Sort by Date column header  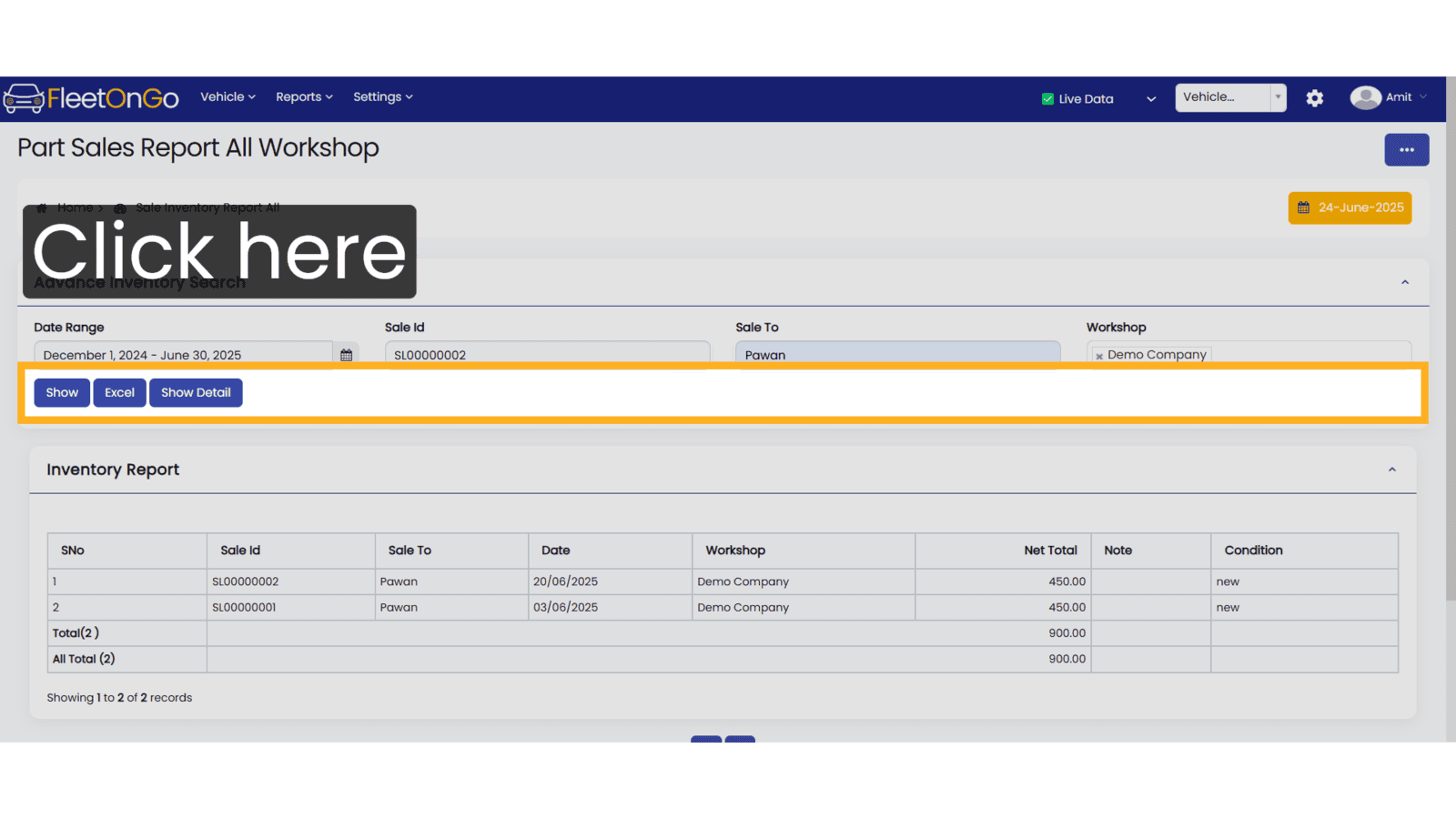click(610, 551)
